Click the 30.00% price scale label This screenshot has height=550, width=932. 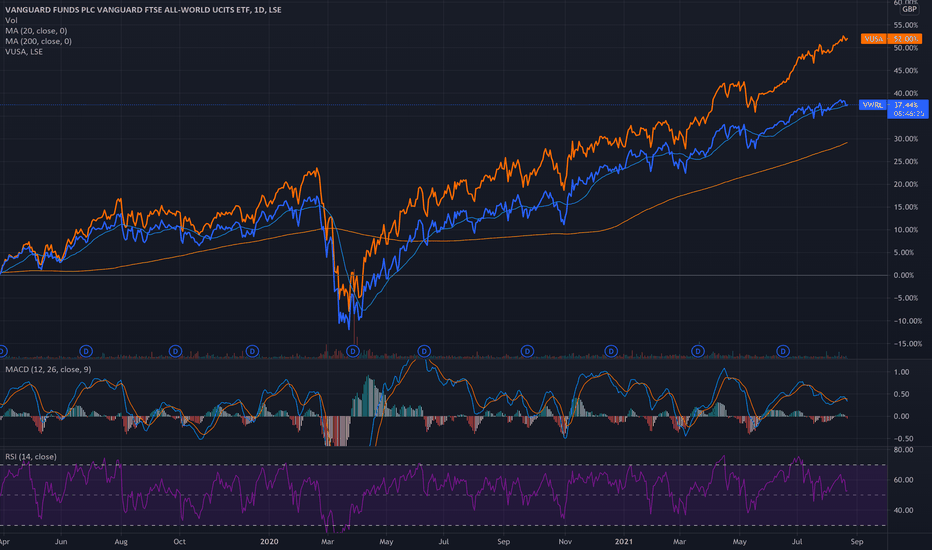click(906, 139)
